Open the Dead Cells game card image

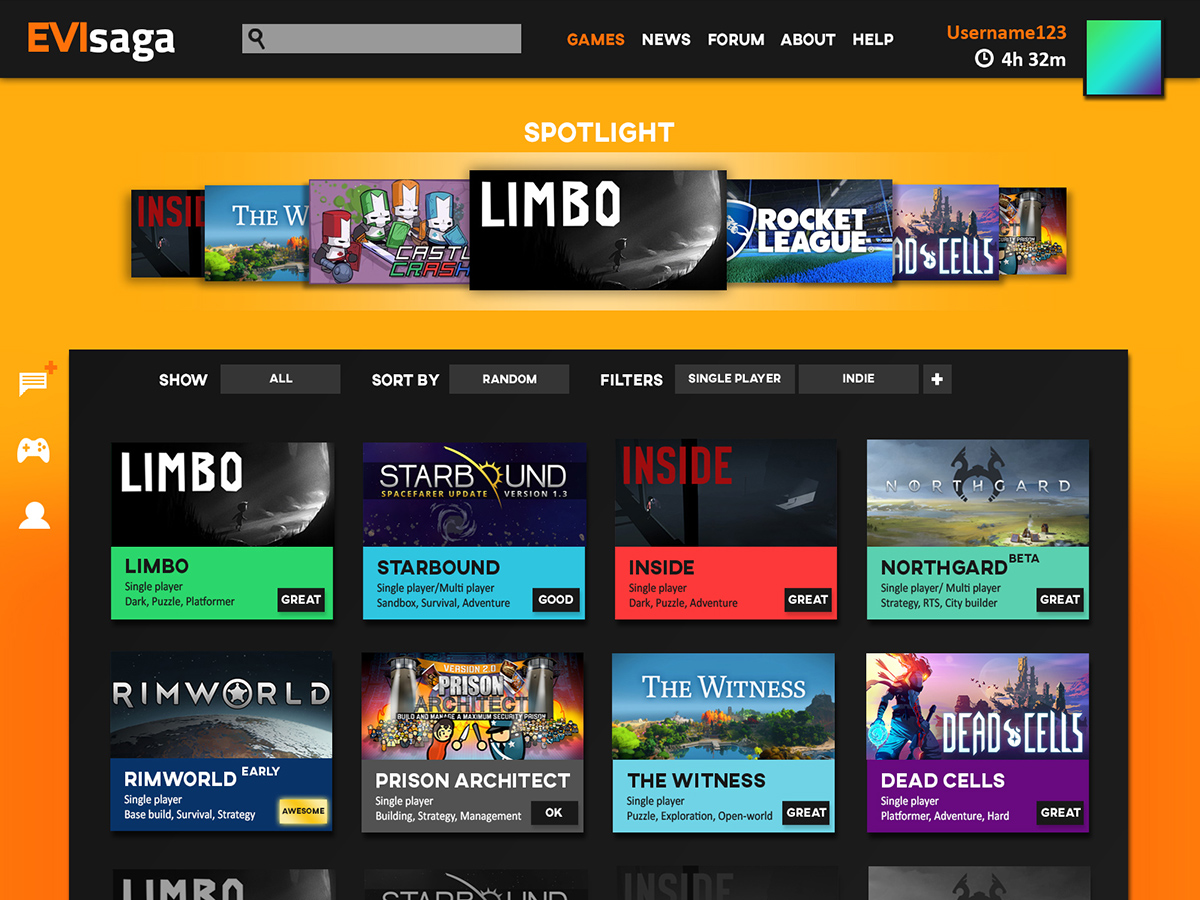click(x=978, y=706)
